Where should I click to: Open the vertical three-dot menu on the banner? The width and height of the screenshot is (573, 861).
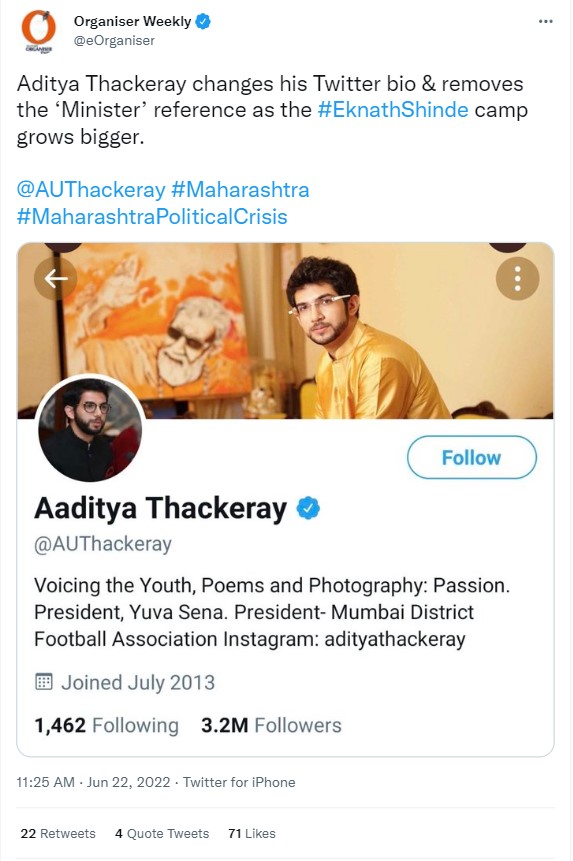[x=517, y=279]
